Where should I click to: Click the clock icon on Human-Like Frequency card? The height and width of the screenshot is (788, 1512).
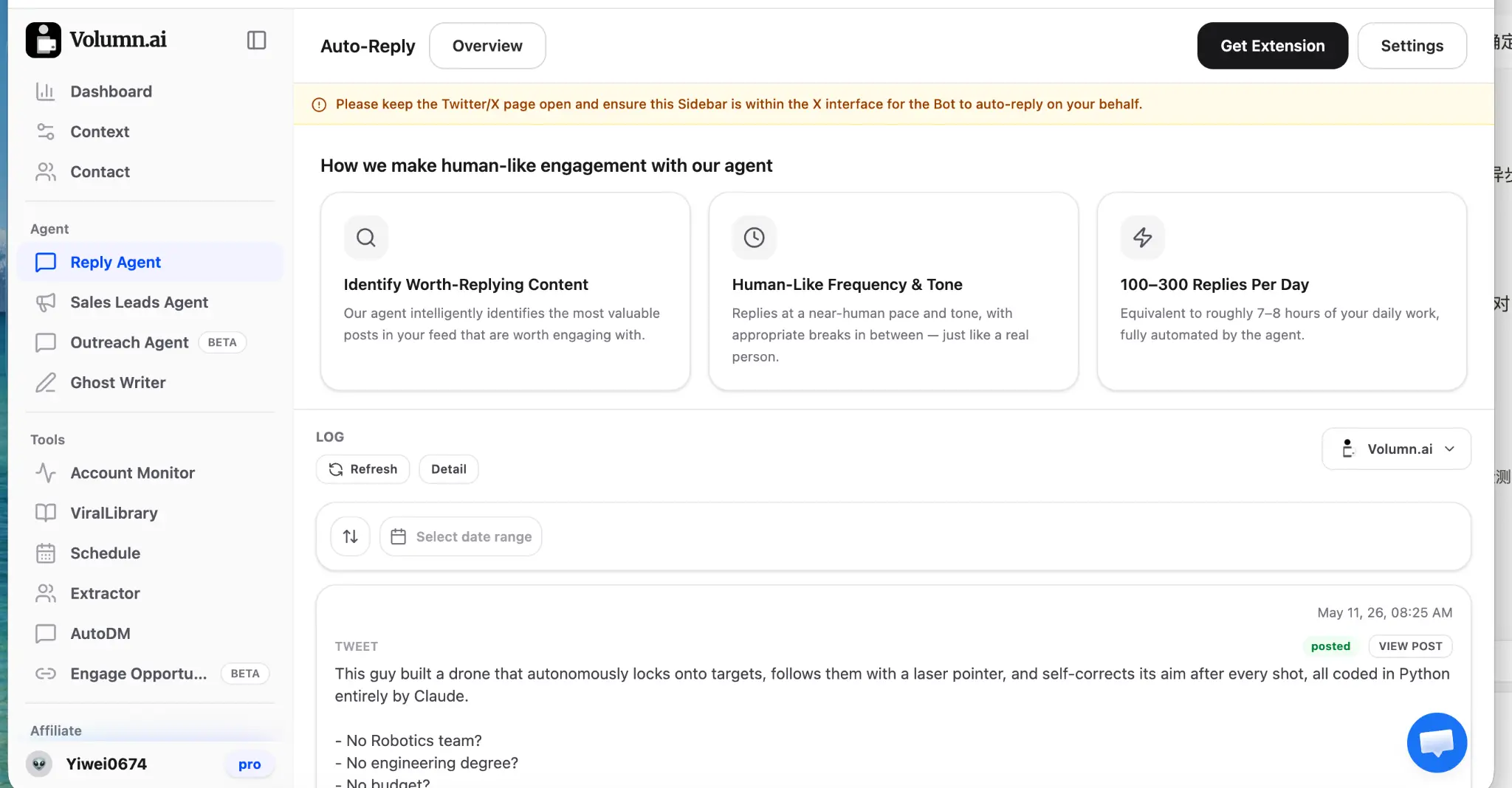[754, 238]
